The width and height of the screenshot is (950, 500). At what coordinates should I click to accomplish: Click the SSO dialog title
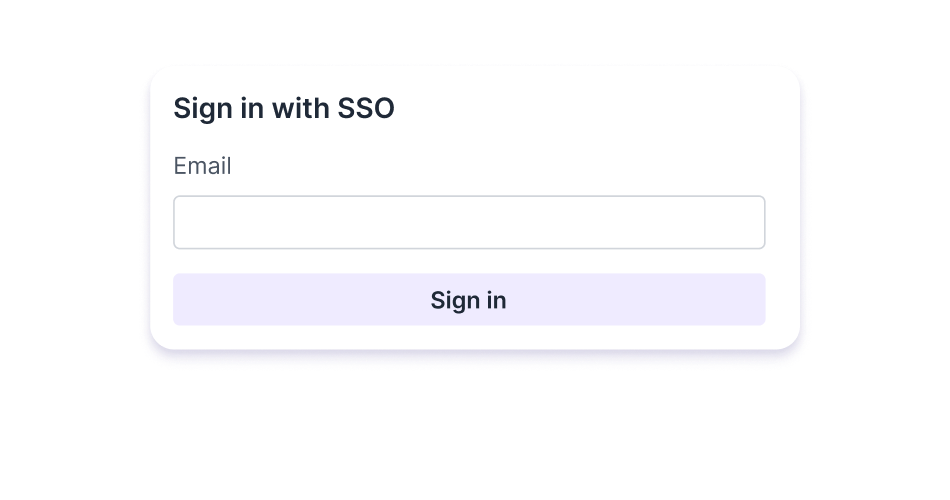284,109
